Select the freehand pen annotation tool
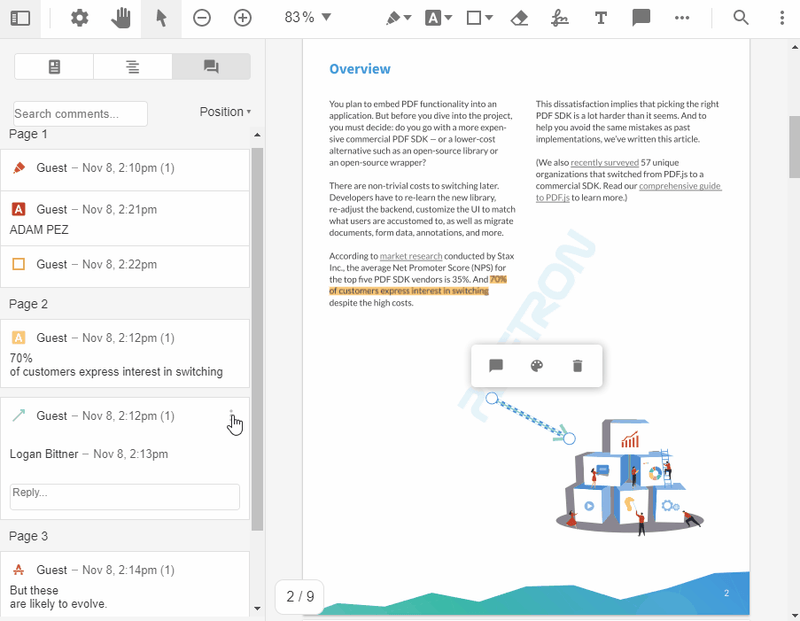800x621 pixels. tap(393, 18)
